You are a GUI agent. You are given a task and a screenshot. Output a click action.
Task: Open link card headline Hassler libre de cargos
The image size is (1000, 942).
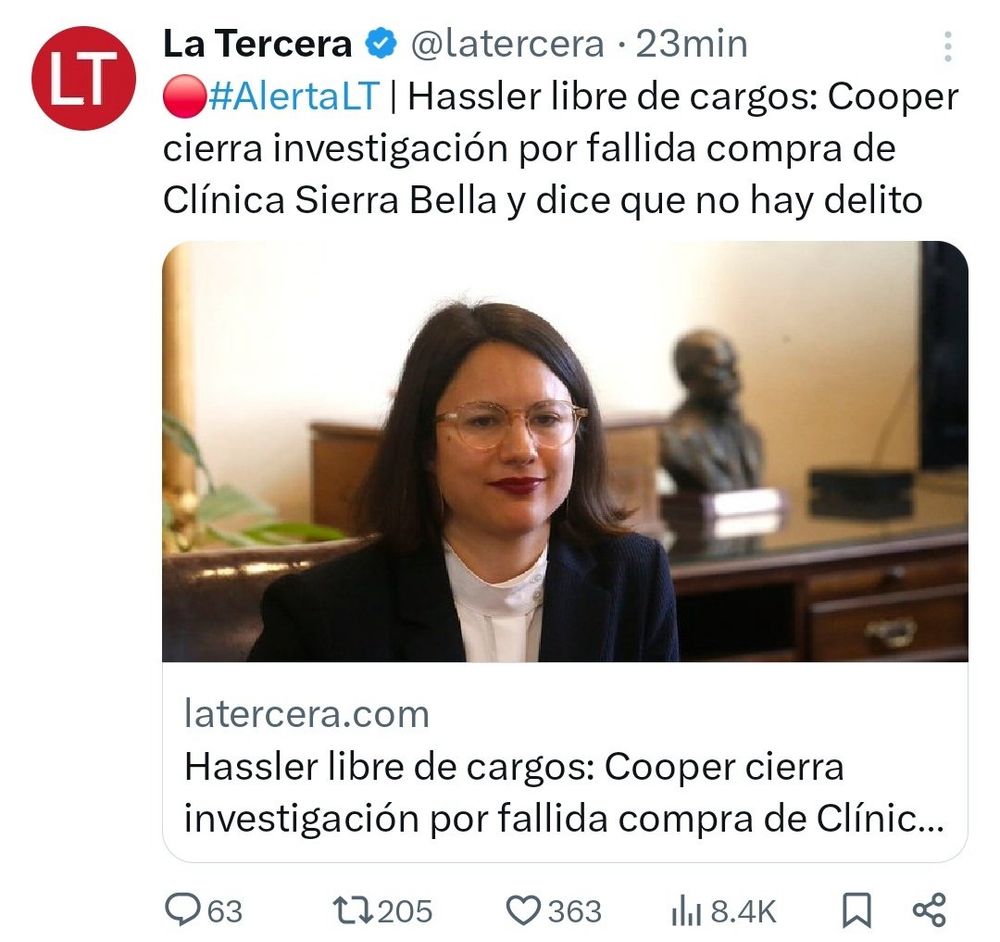[x=564, y=792]
